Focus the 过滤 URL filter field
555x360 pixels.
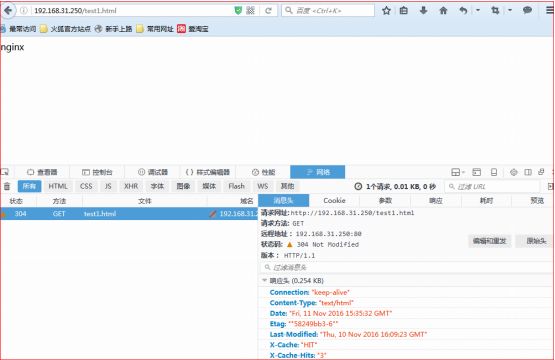pos(493,187)
